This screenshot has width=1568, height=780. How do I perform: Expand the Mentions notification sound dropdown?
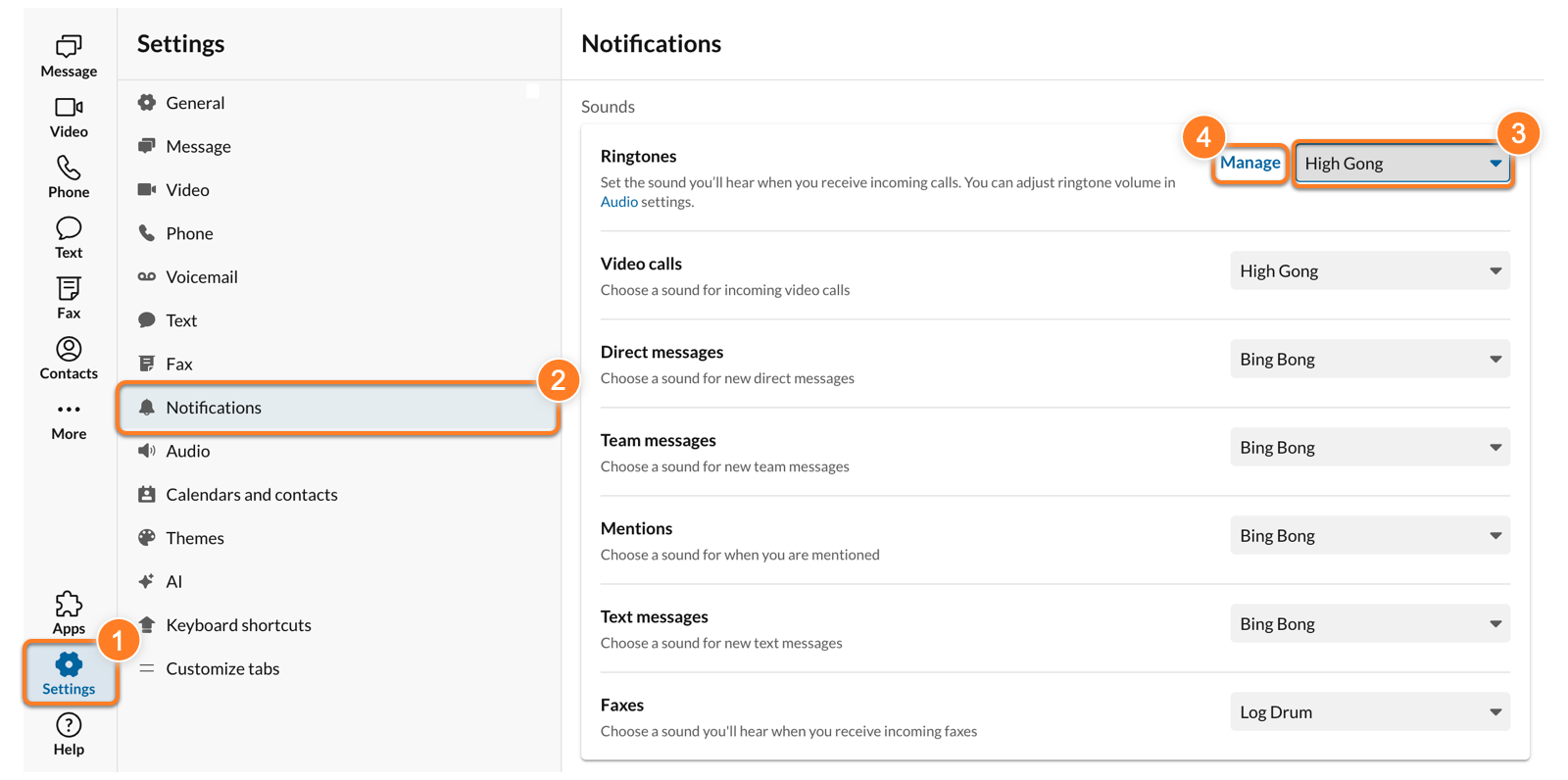tap(1369, 535)
